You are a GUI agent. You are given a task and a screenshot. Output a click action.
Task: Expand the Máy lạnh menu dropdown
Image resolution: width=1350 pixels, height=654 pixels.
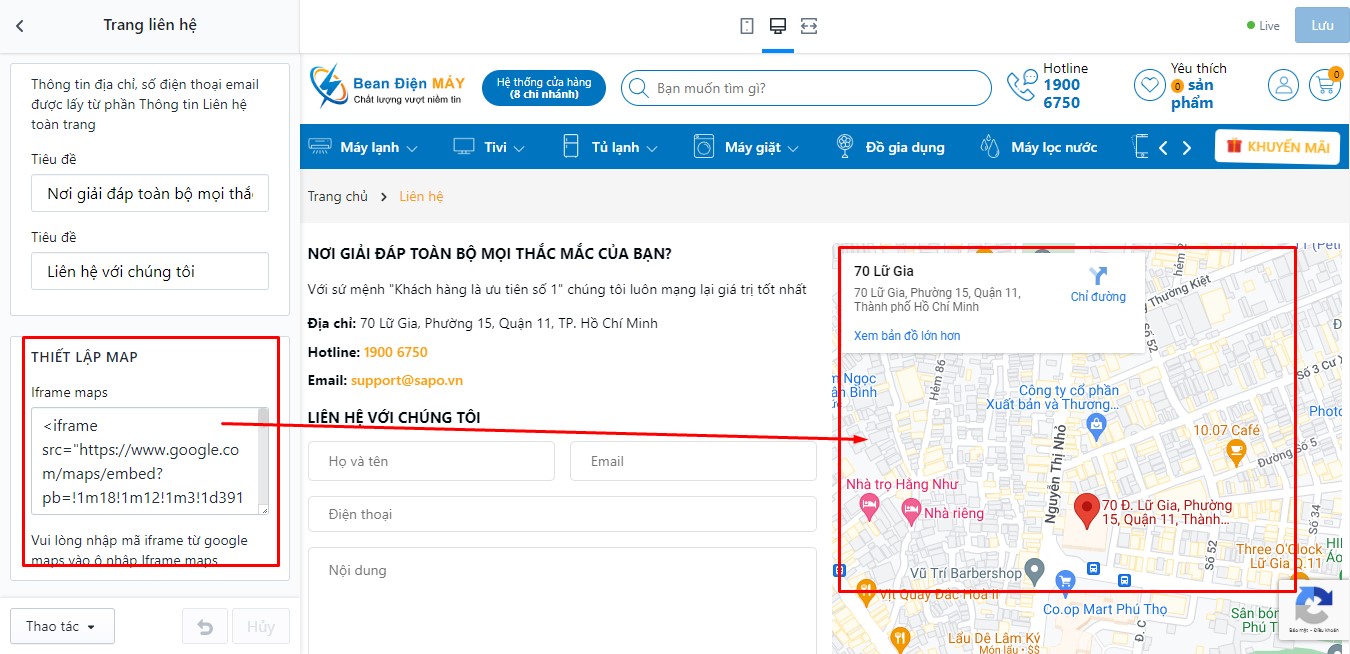412,149
